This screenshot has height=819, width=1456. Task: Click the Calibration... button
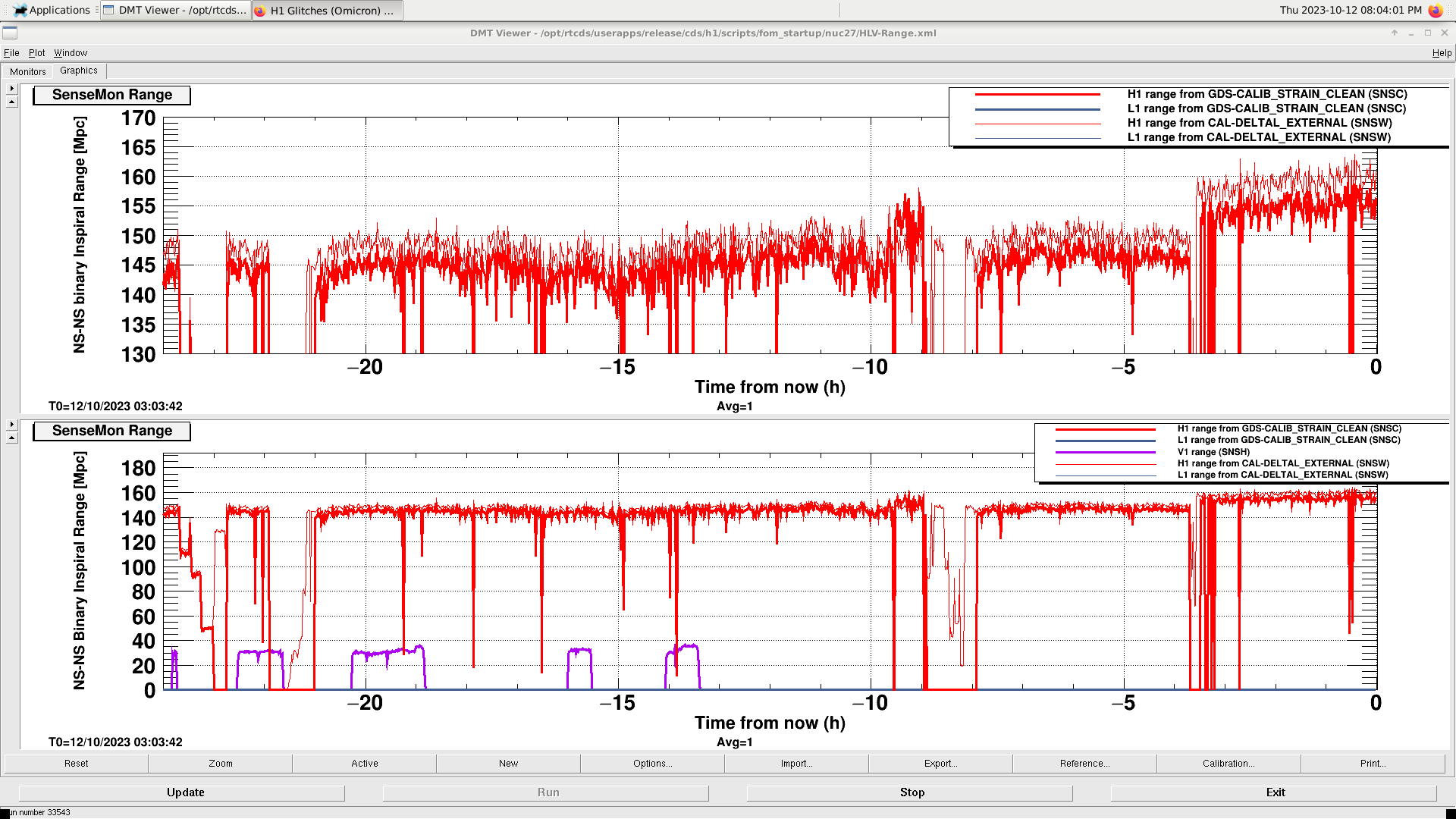[1228, 764]
